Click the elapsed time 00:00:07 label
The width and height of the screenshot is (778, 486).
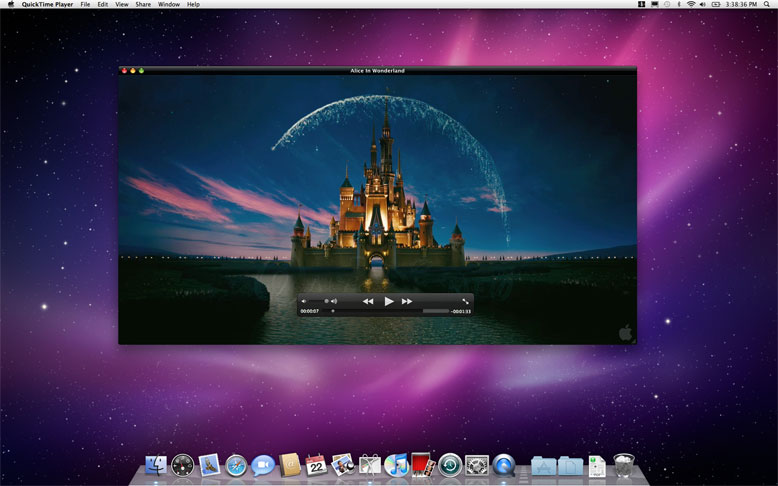pyautogui.click(x=309, y=311)
